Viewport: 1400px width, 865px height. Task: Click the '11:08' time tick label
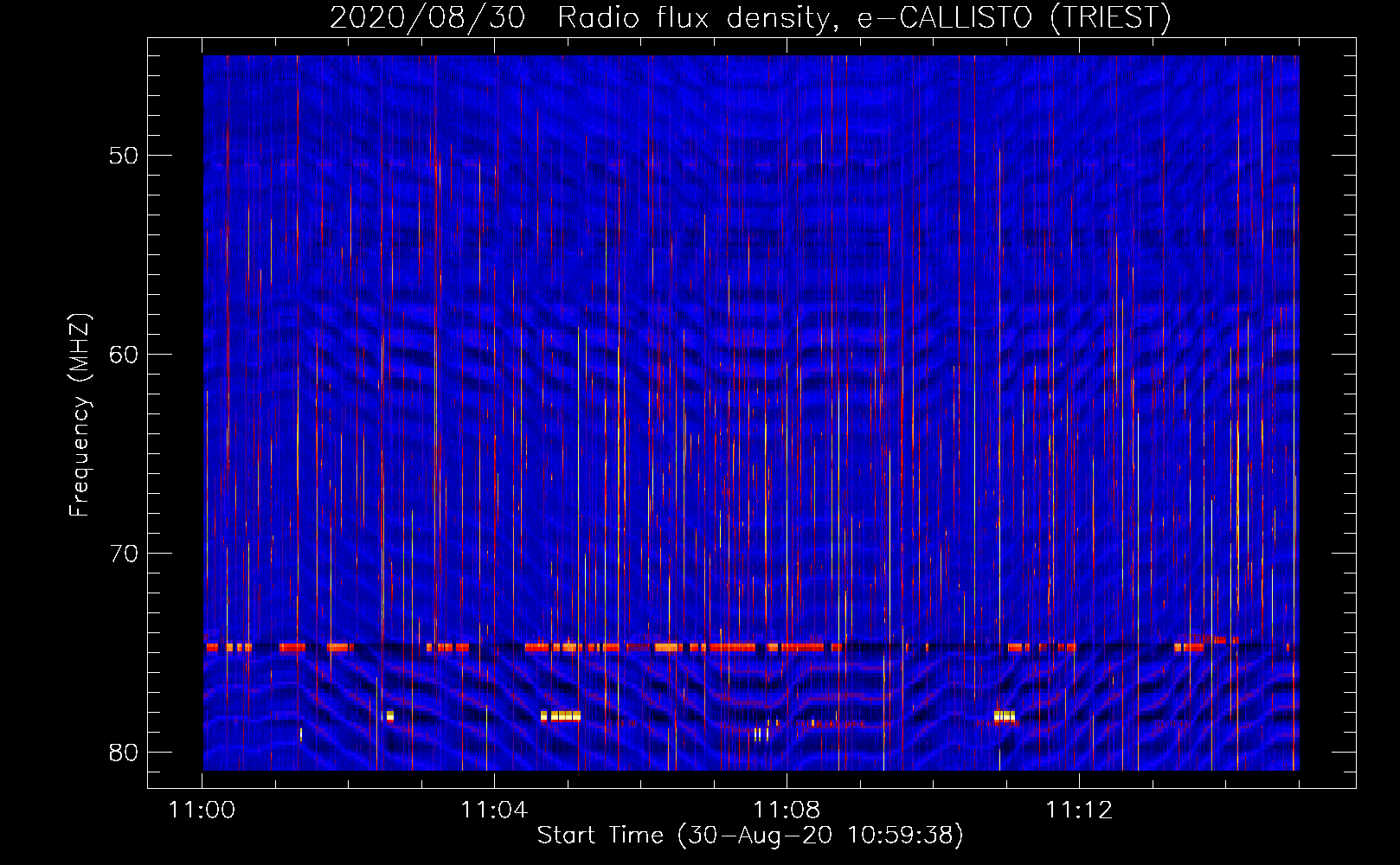787,811
